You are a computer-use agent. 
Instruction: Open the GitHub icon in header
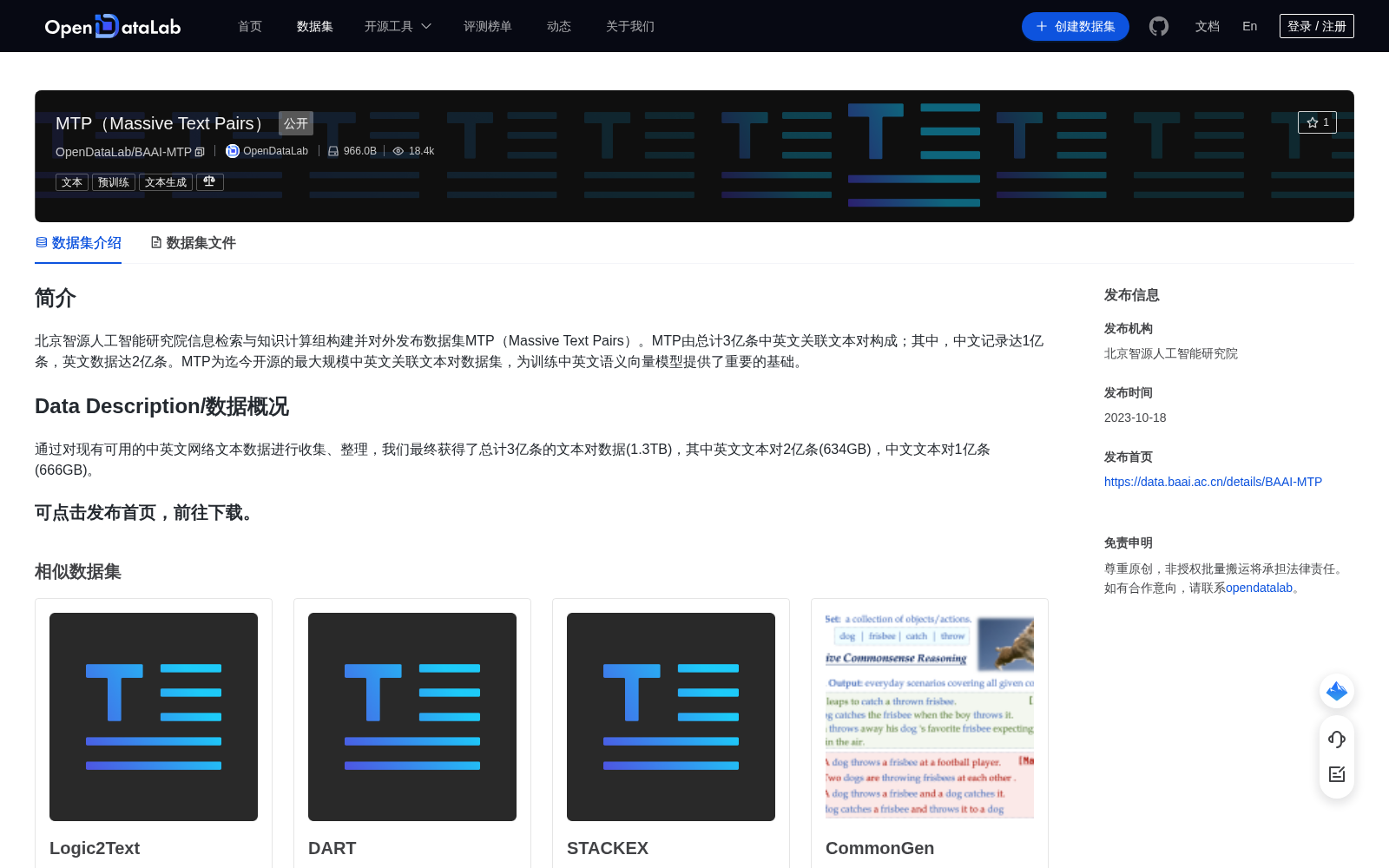pos(1159,26)
